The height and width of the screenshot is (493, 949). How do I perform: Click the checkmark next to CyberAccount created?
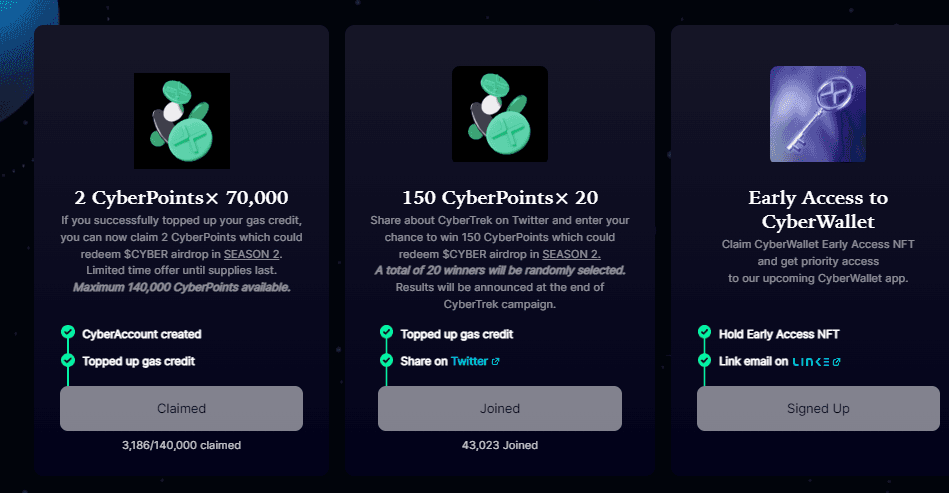[67, 333]
